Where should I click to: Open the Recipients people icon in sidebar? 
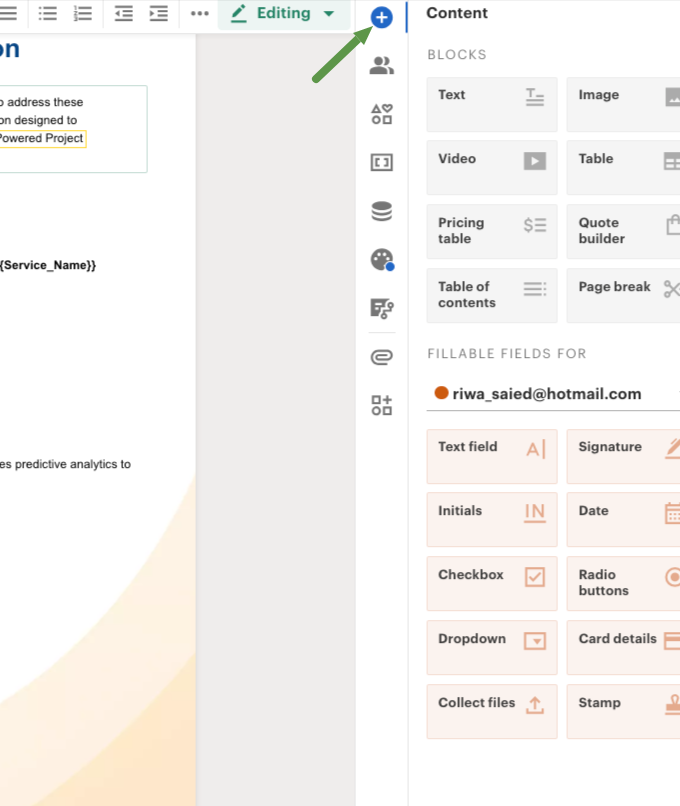(381, 65)
